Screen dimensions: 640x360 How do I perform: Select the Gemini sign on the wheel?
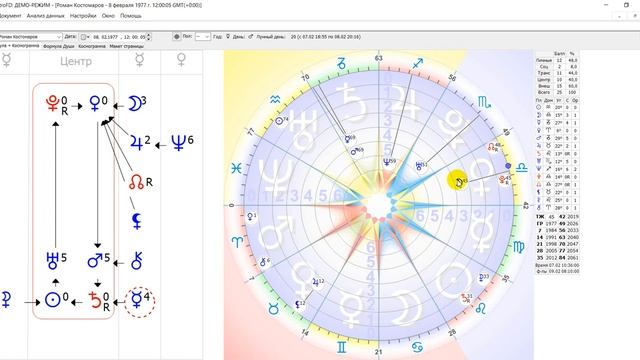pos(341,347)
